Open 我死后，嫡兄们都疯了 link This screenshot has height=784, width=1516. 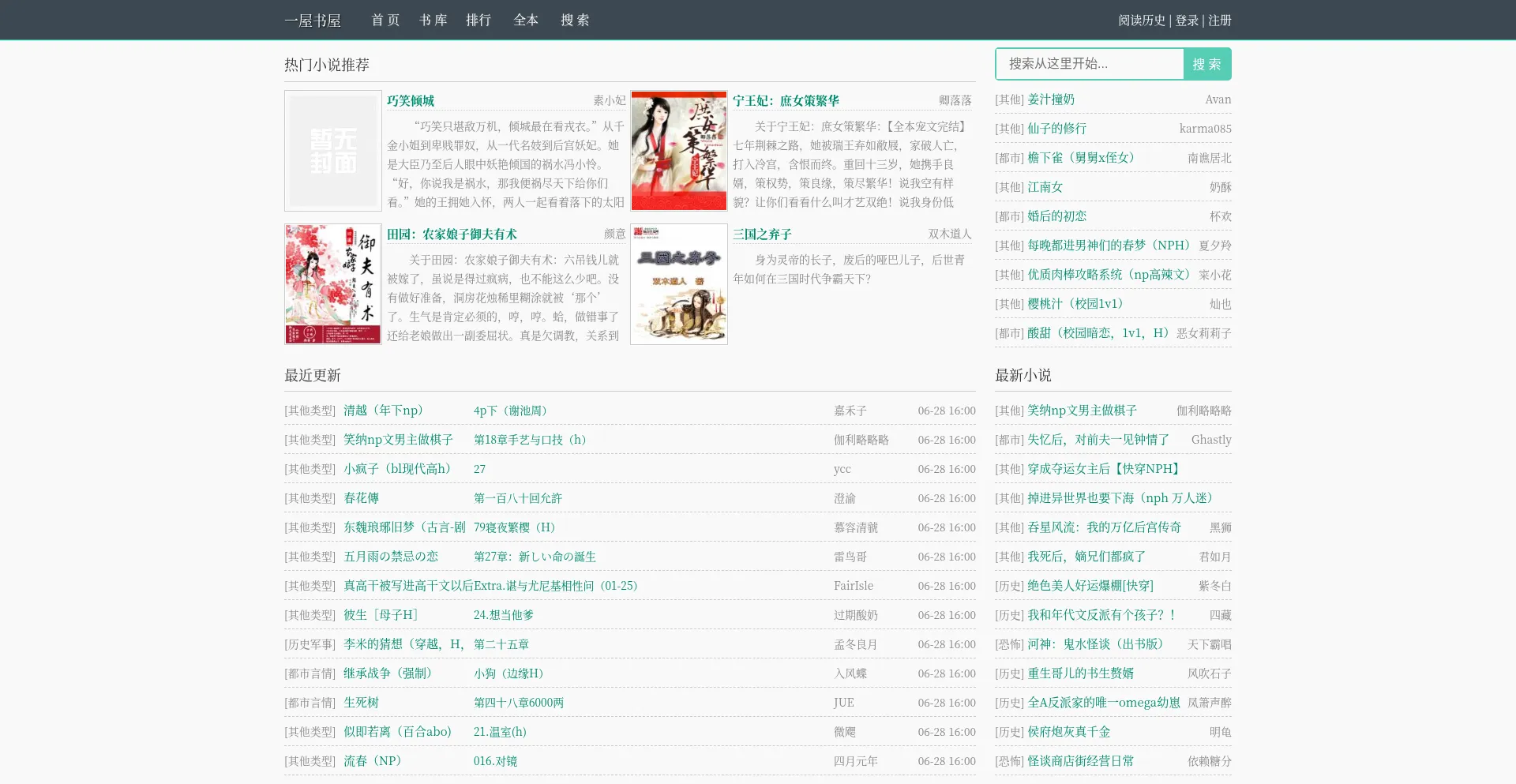tap(1086, 557)
